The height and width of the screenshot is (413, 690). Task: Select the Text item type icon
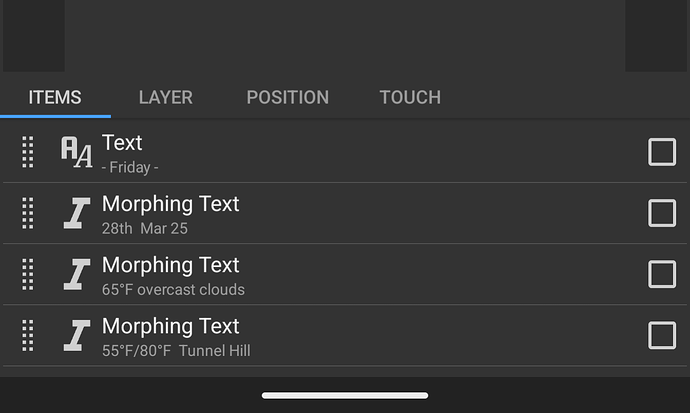point(77,152)
